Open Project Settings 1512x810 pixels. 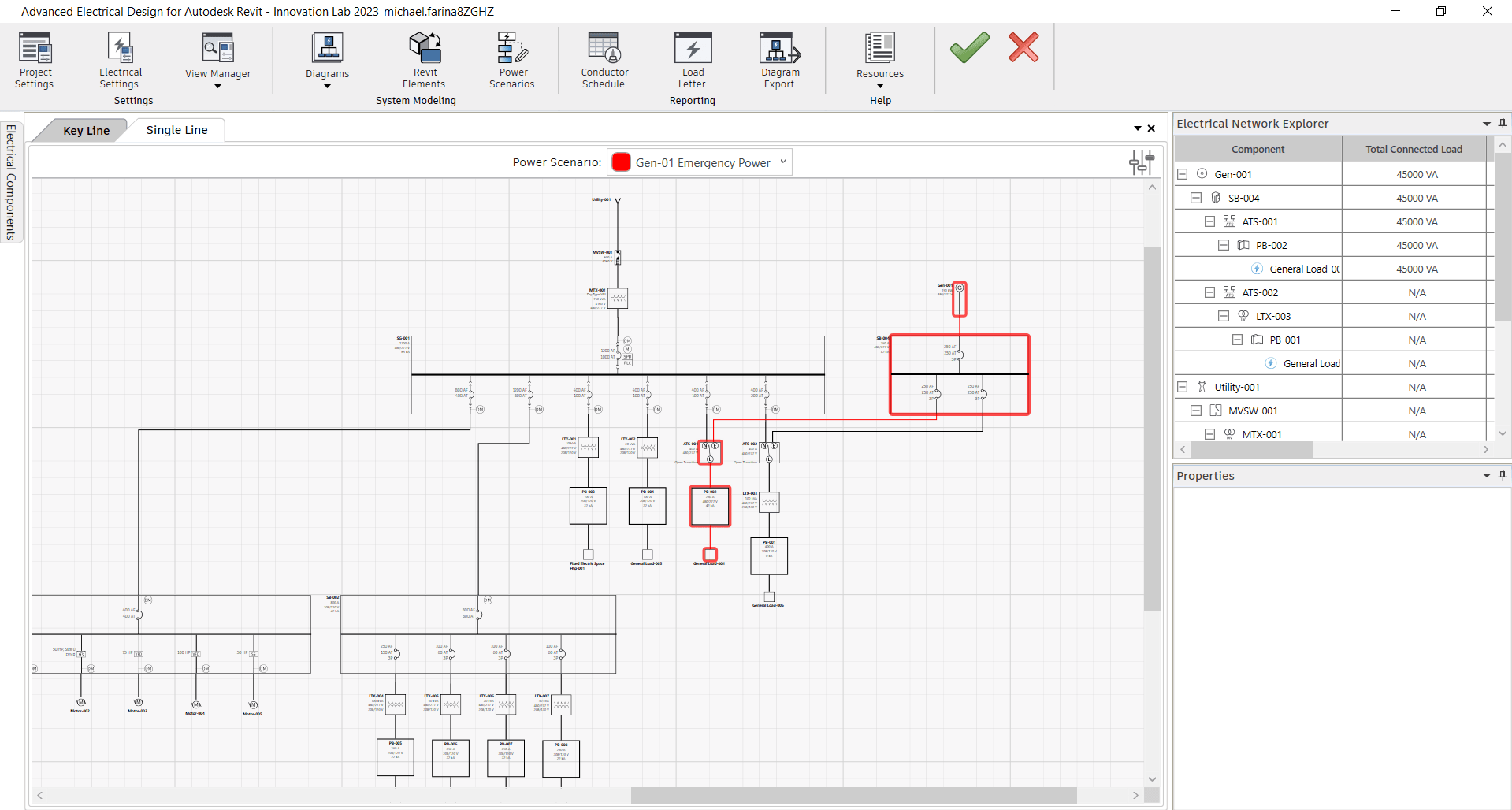pyautogui.click(x=34, y=61)
